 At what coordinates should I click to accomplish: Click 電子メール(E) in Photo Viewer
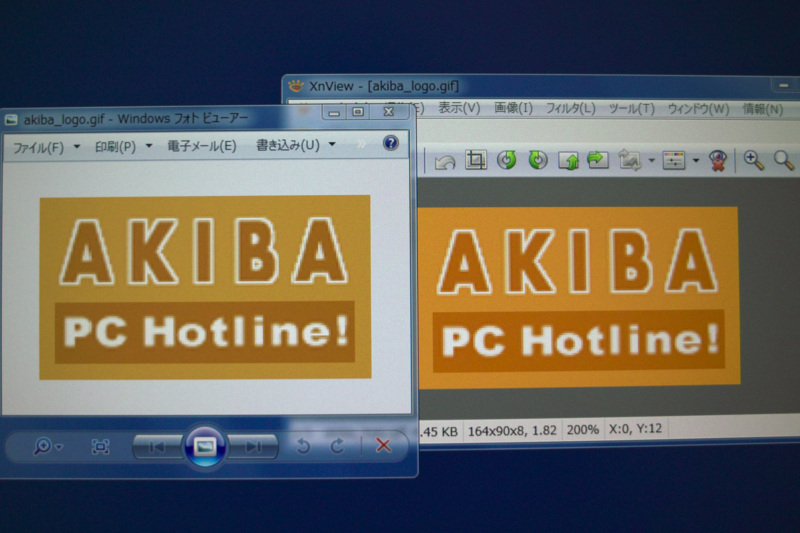click(x=202, y=146)
